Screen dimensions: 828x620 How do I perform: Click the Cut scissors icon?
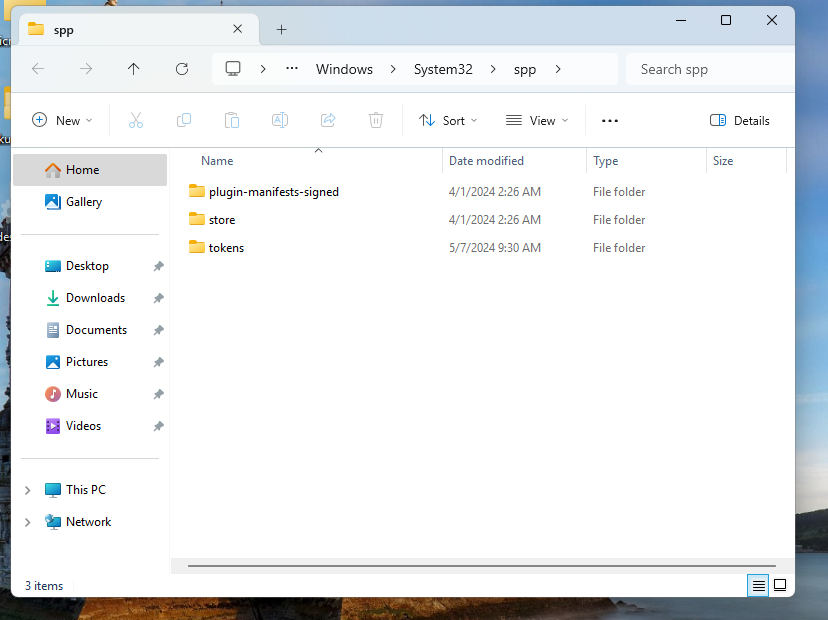[136, 120]
